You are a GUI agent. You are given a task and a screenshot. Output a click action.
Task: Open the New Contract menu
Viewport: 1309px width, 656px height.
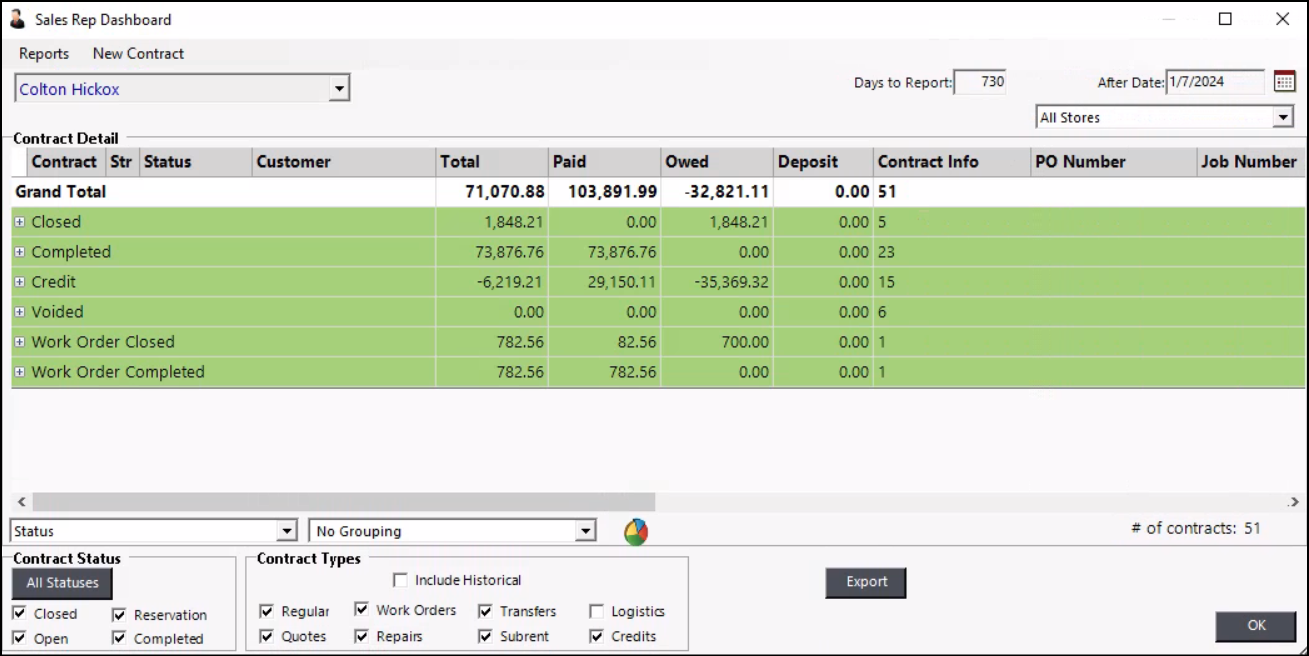138,54
